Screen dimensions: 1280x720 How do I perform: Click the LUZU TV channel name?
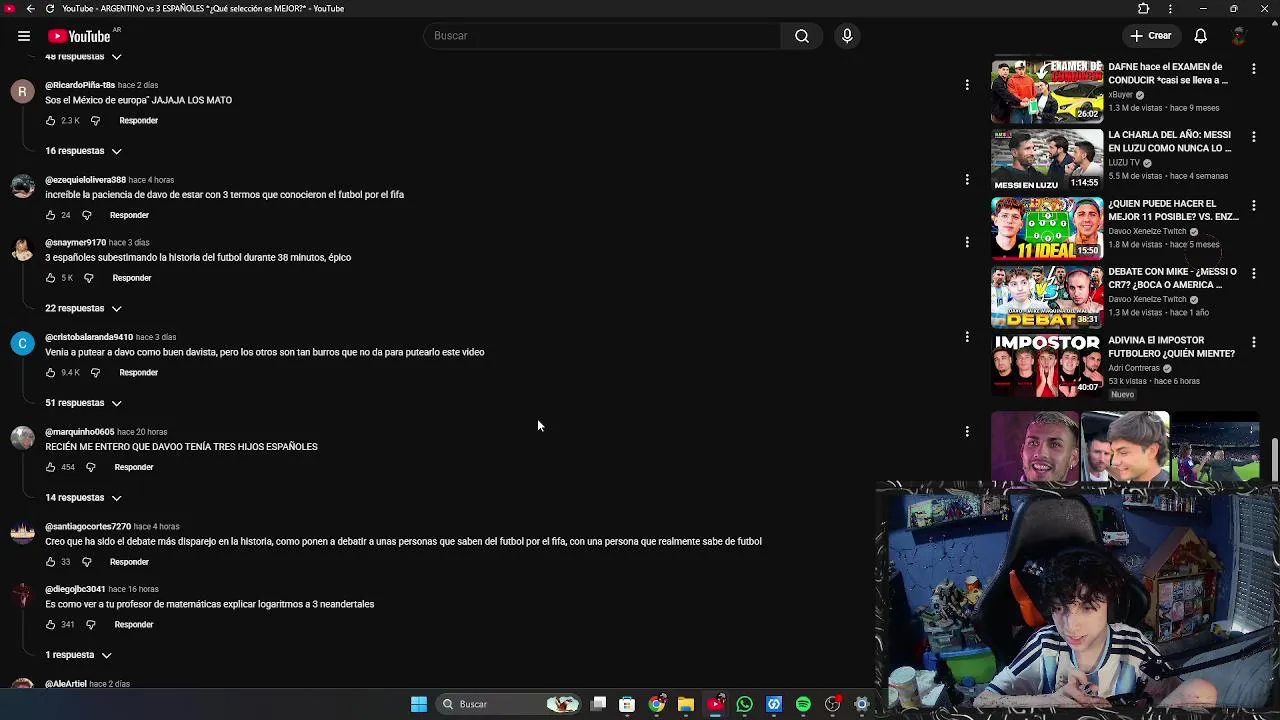click(1124, 163)
